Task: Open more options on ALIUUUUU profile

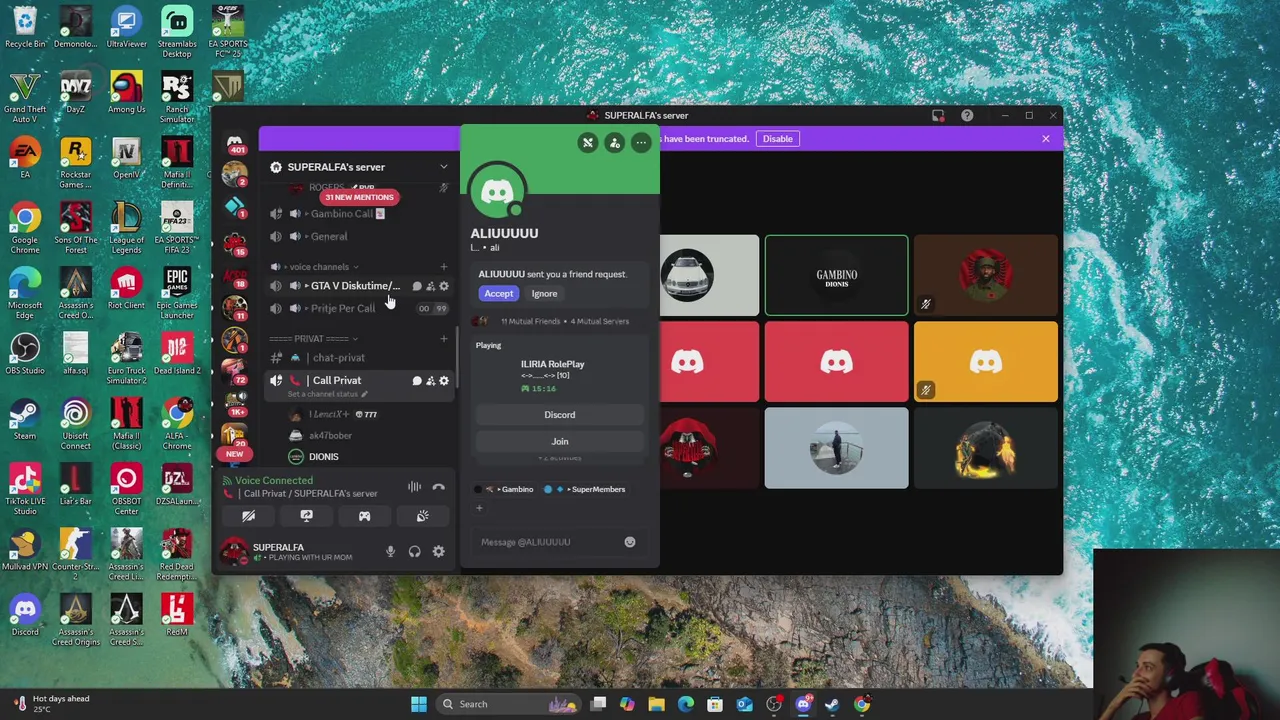Action: [x=641, y=143]
